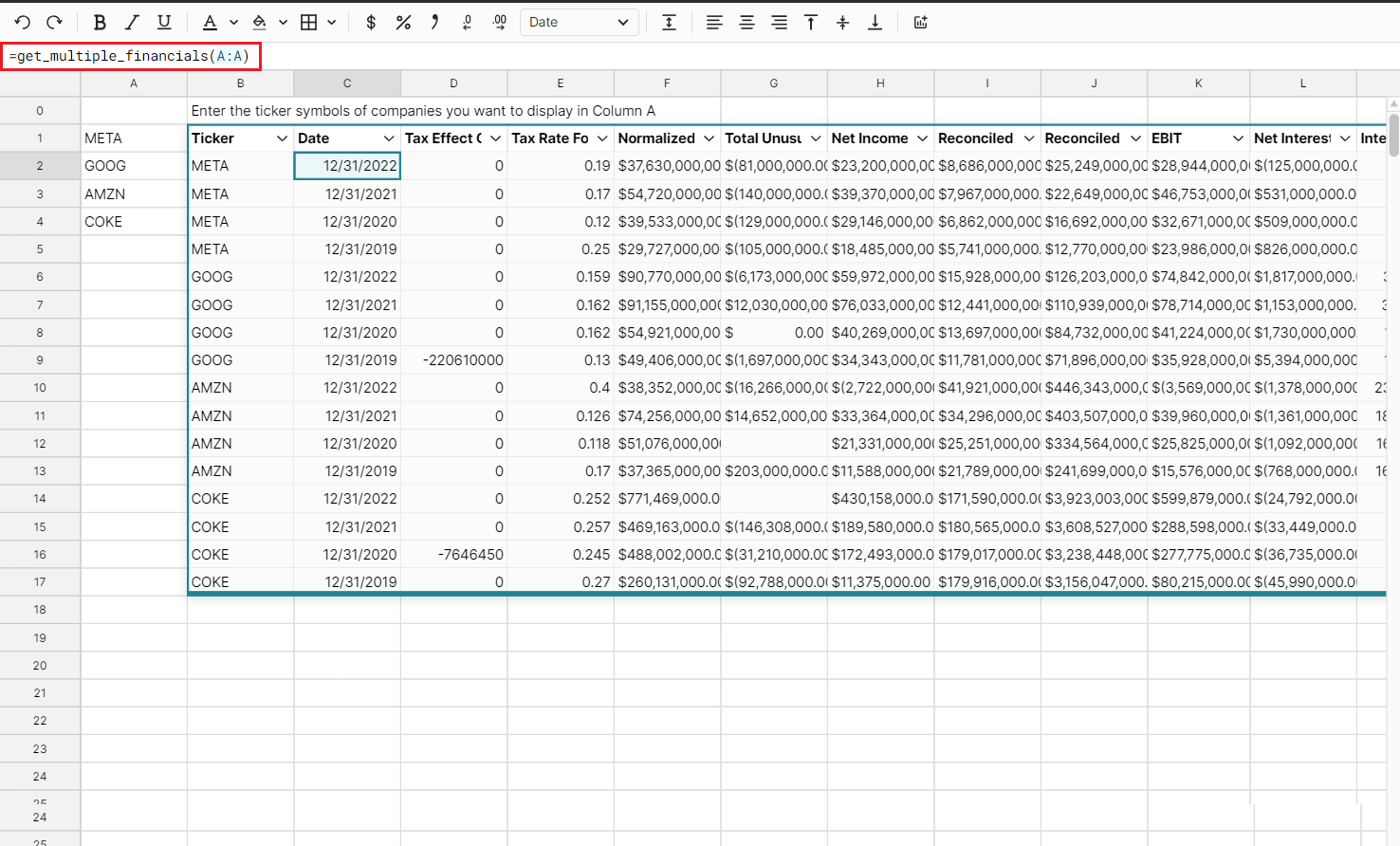
Task: Toggle bold formatting
Action: 99,22
